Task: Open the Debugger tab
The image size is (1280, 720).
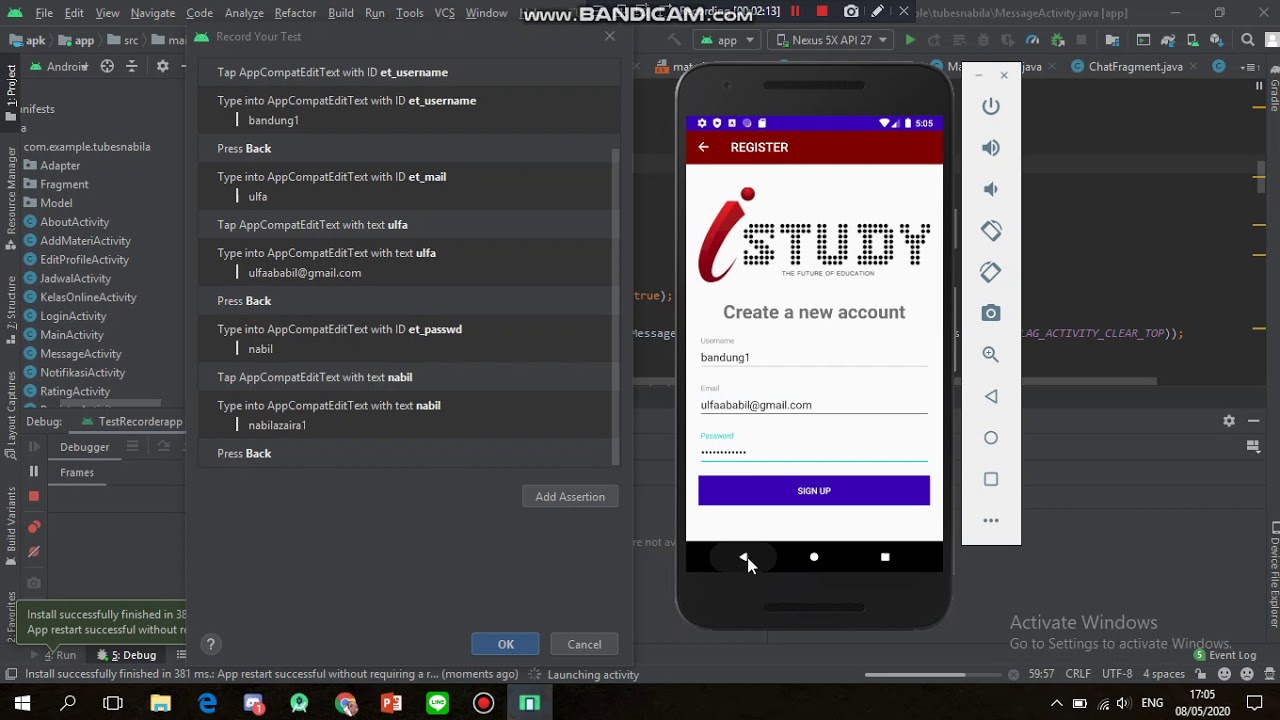Action: [x=84, y=447]
